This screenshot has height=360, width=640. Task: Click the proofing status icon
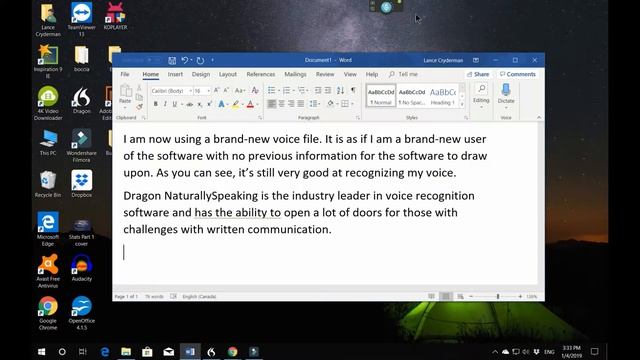[x=173, y=296]
